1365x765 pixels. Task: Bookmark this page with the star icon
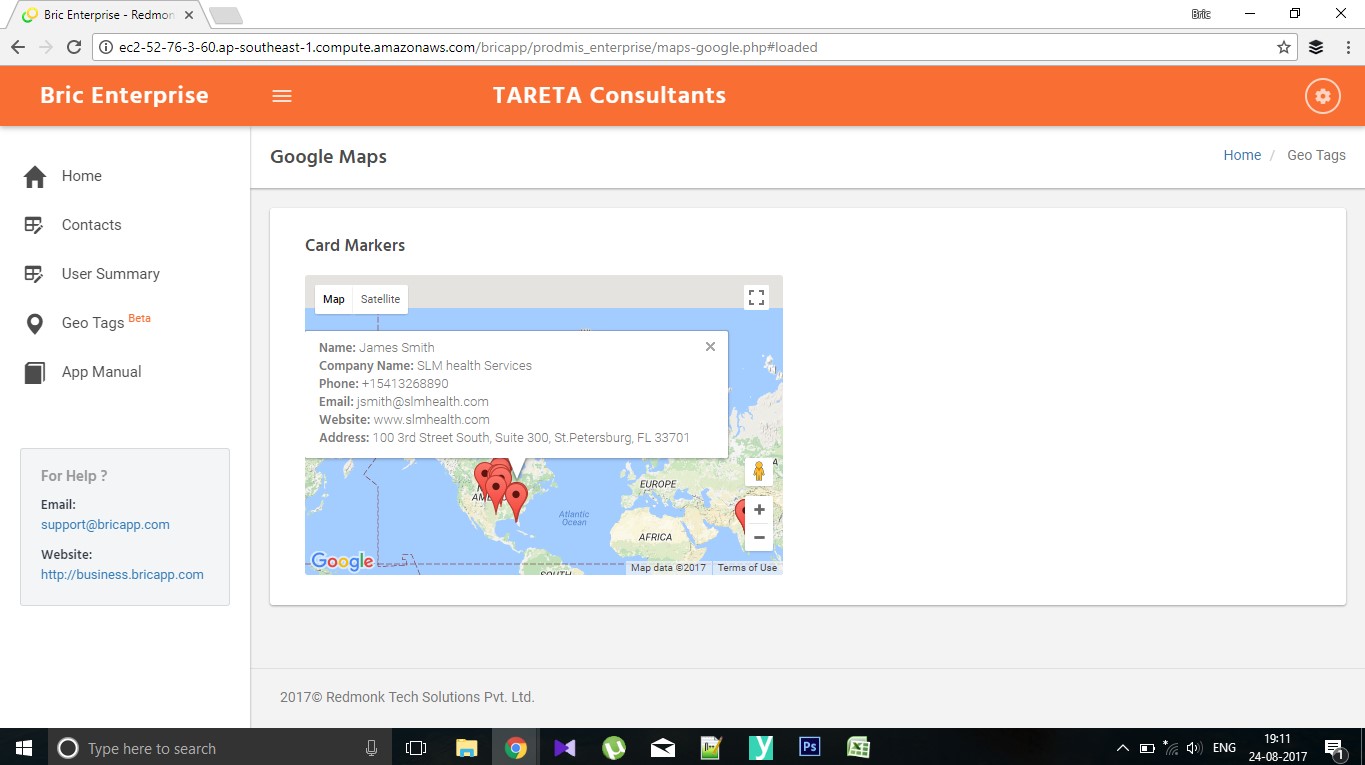[1284, 47]
